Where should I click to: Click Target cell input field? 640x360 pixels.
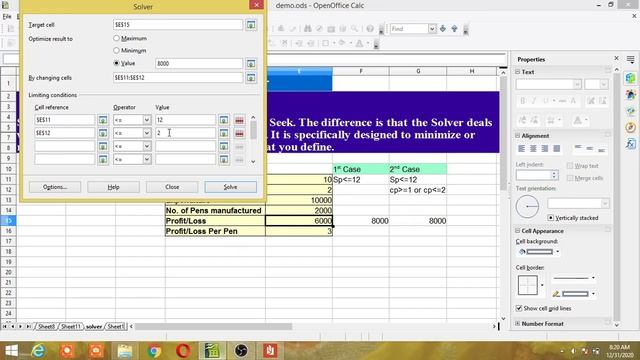[178, 25]
